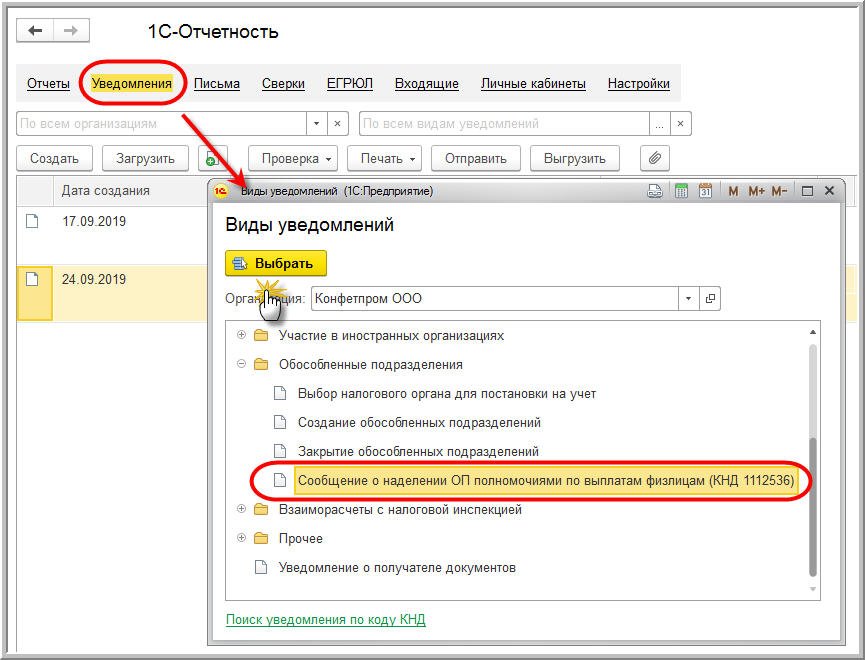Click the printer icon in dialog titlebar
Screen dimensions: 865x660
(655, 191)
